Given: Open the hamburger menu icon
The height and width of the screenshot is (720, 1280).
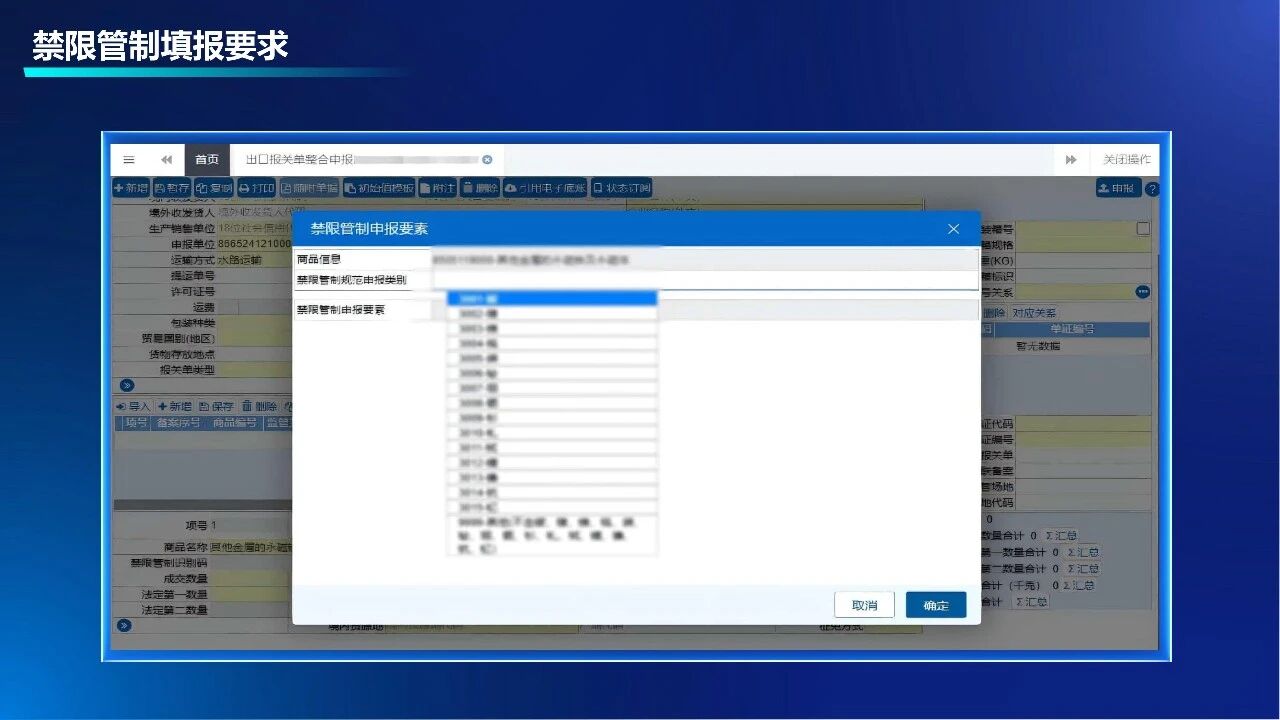Looking at the screenshot, I should coord(129,160).
